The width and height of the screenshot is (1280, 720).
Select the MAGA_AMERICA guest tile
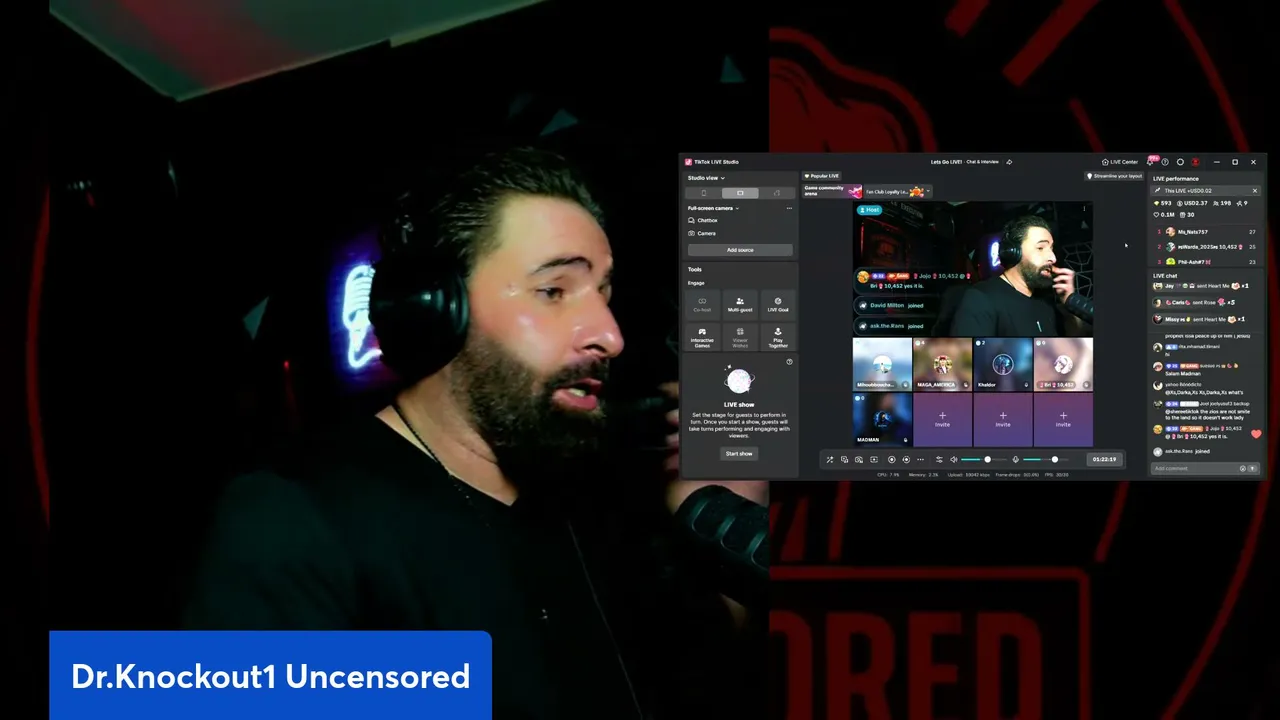(942, 364)
